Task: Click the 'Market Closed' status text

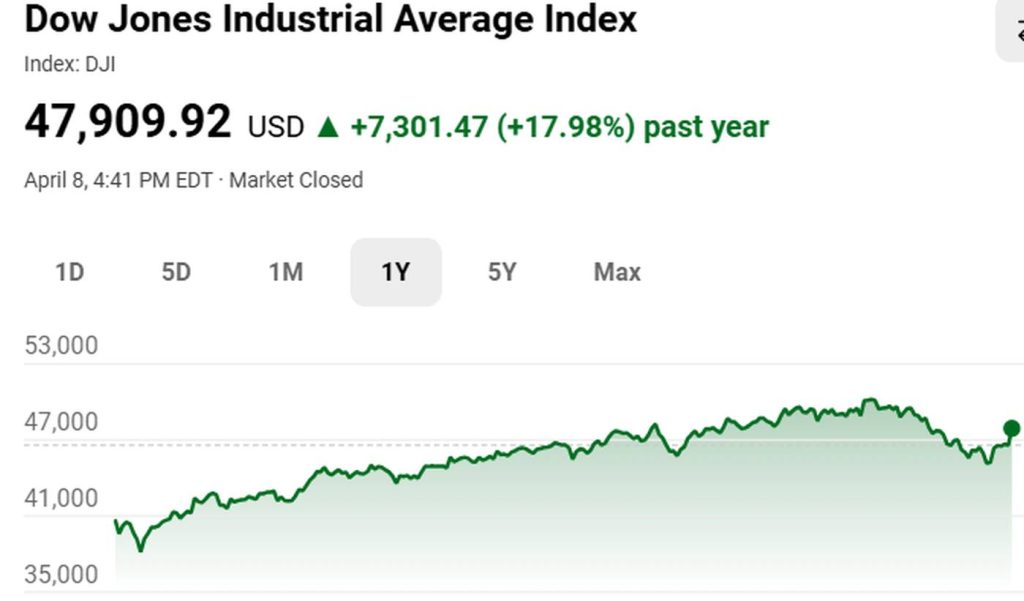Action: (x=296, y=181)
